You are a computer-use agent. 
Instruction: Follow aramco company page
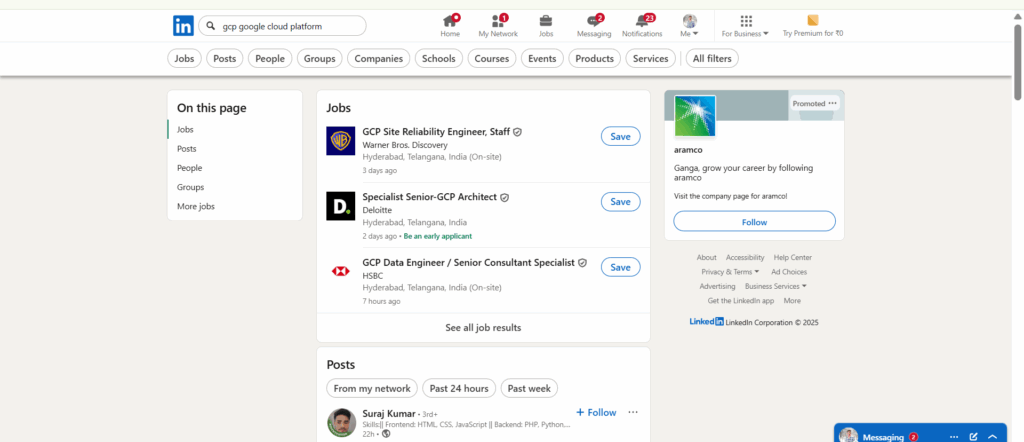click(754, 221)
